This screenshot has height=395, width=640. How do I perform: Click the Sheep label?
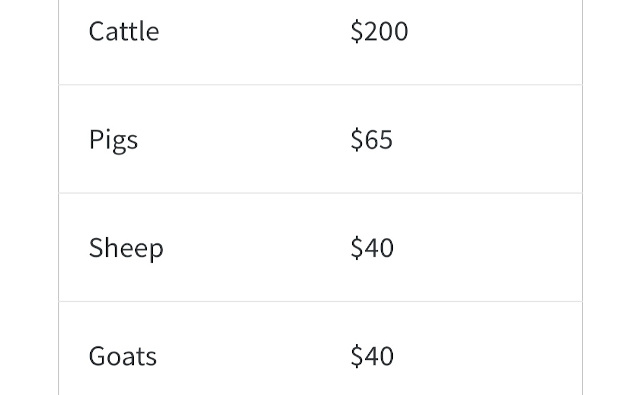point(126,248)
